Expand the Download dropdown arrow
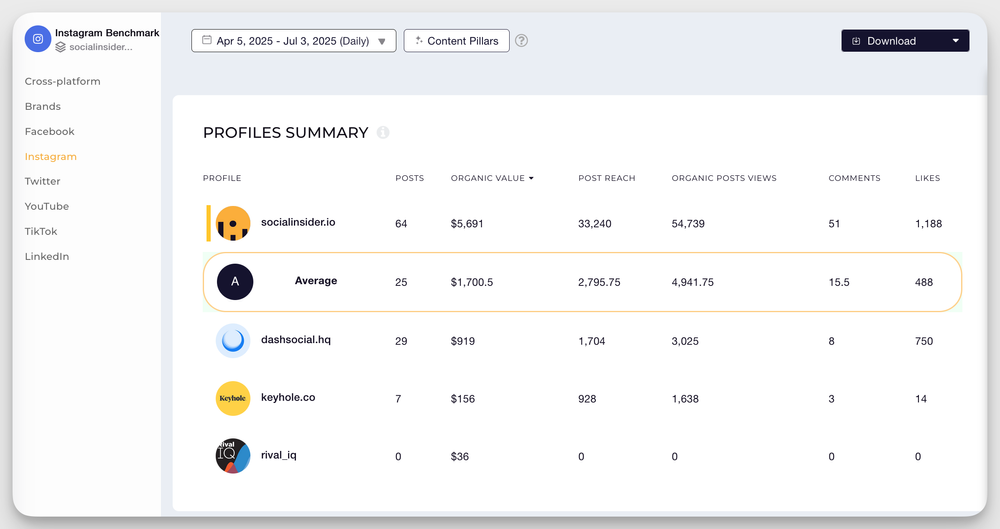 [955, 41]
